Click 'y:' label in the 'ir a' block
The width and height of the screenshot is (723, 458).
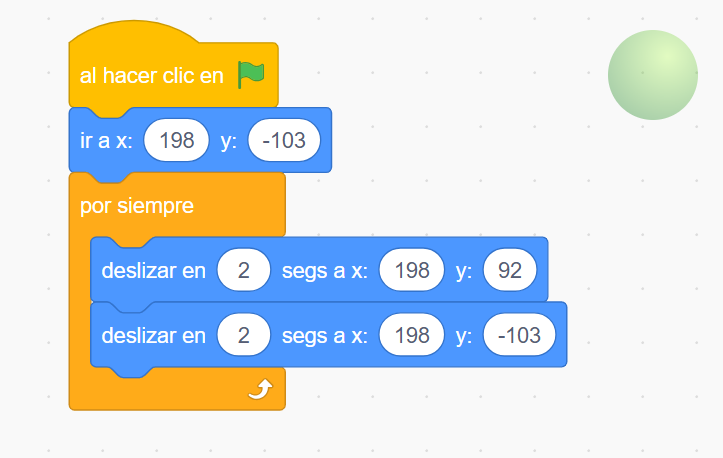pyautogui.click(x=229, y=142)
